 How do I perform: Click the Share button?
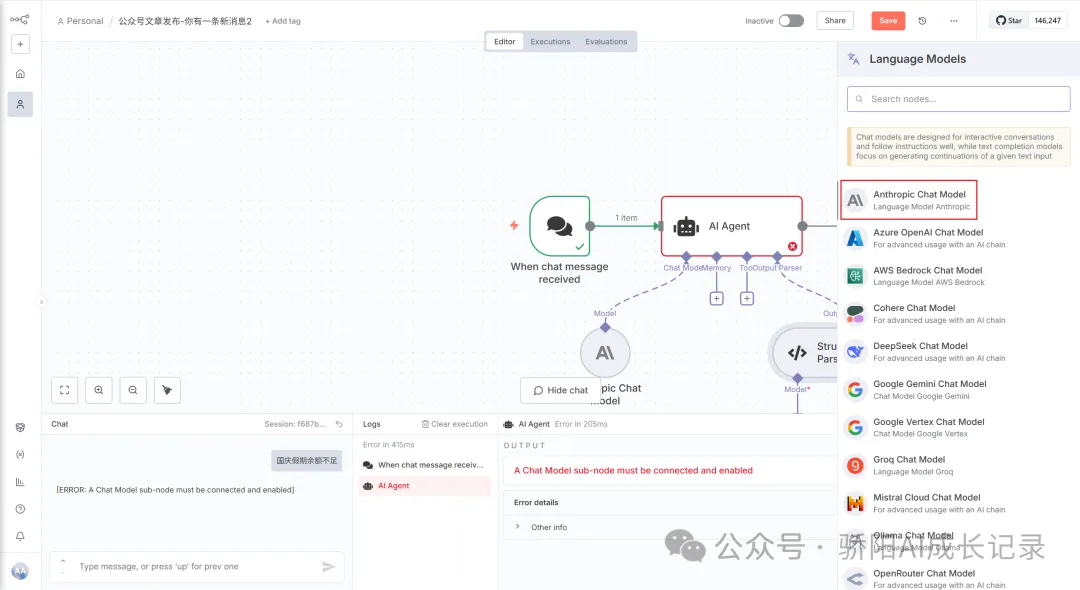click(x=835, y=21)
